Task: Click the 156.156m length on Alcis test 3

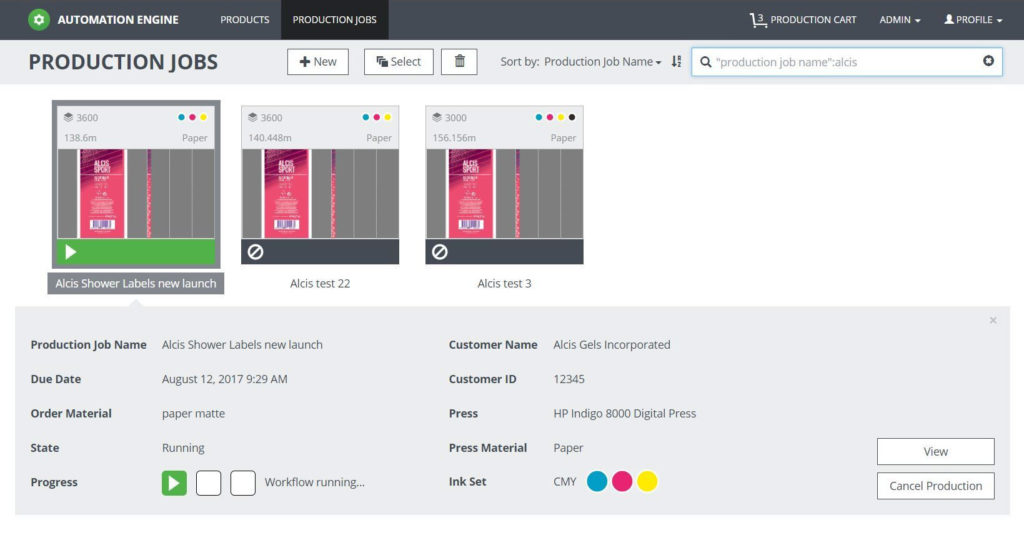Action: point(454,138)
